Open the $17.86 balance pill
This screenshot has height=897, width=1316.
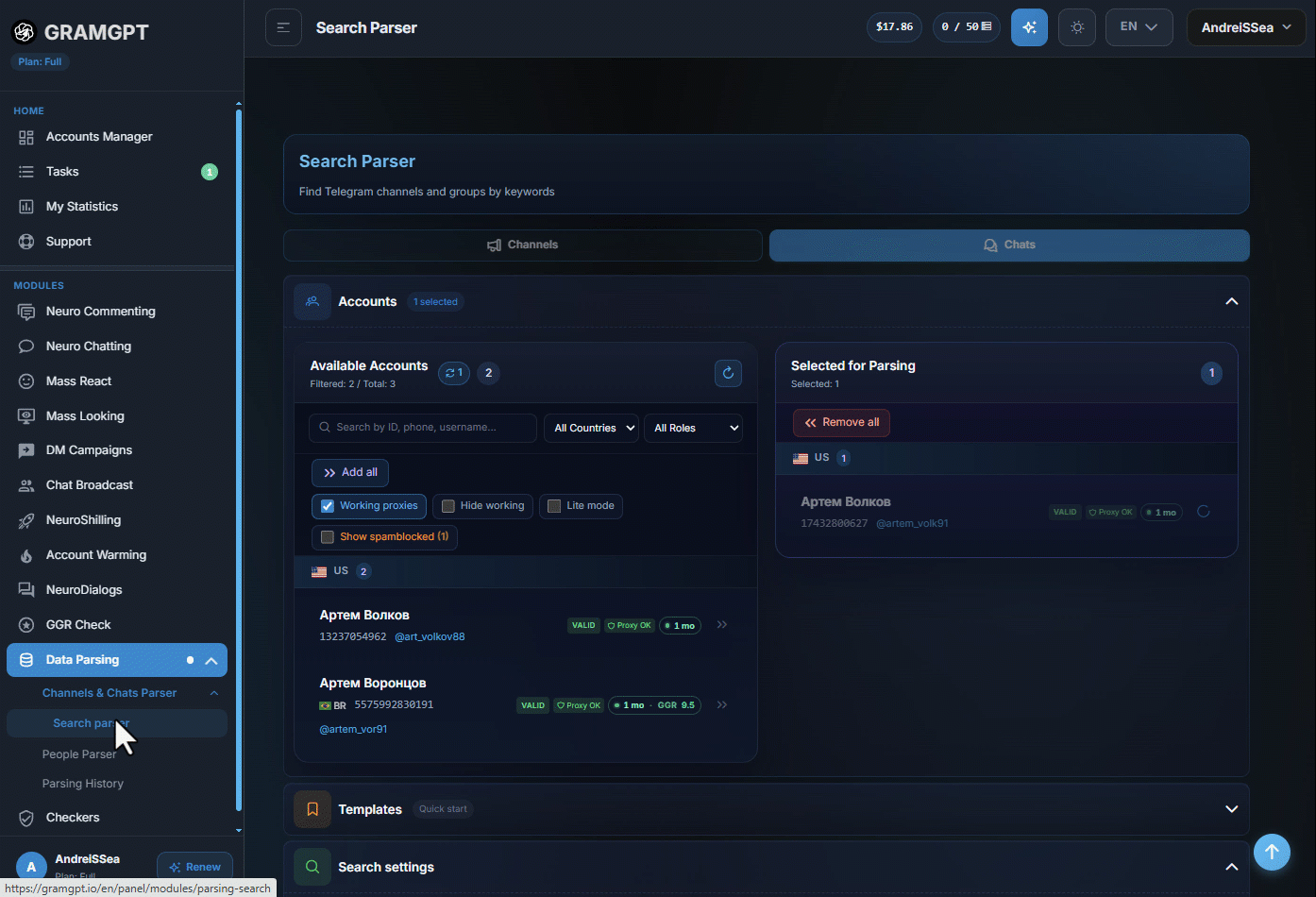894,27
